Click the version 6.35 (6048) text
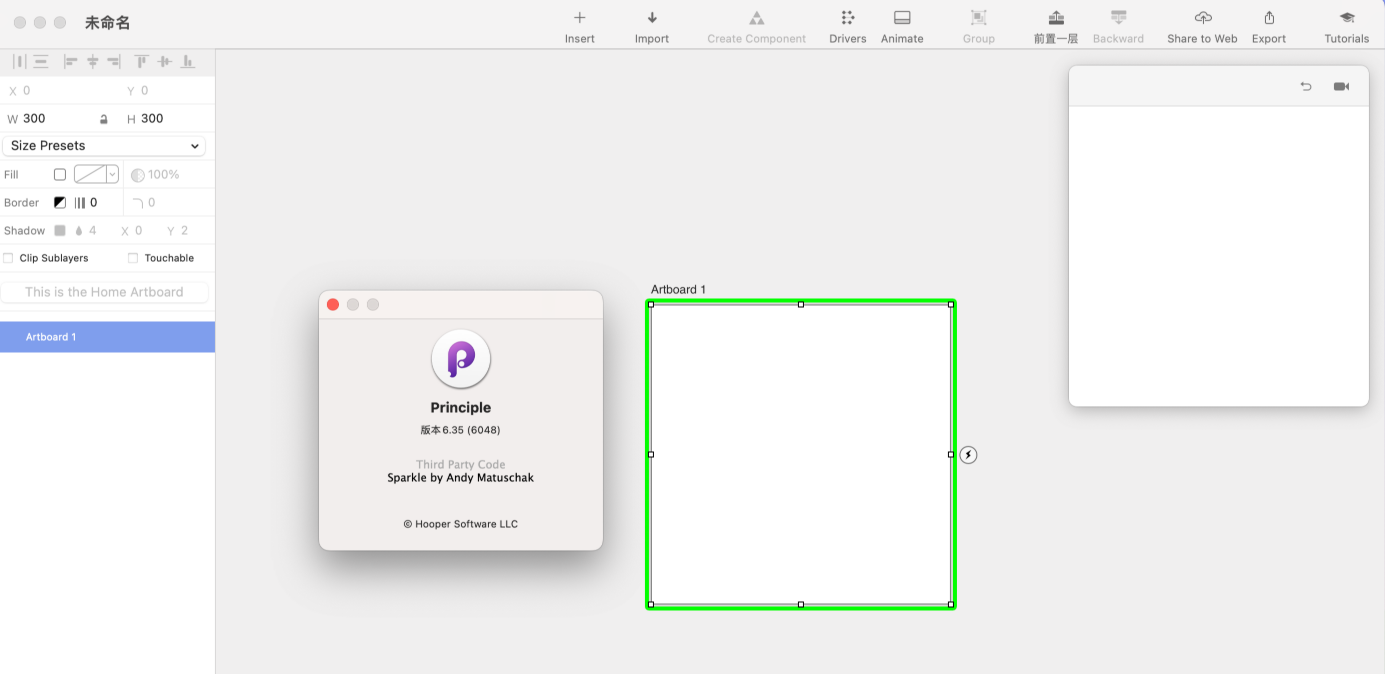 461,430
